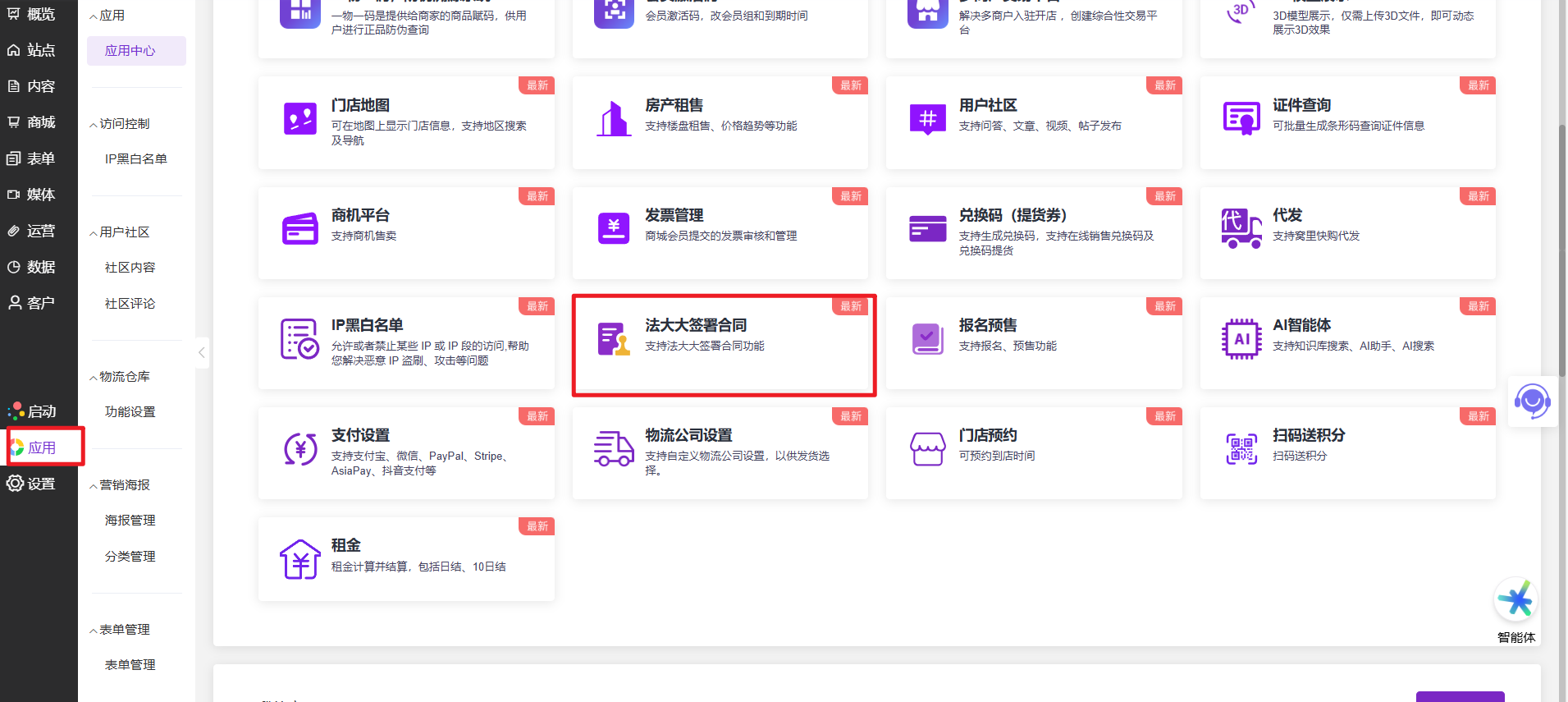Open the 门店地图 app icon
Screen dimensions: 1568x702
tap(299, 119)
